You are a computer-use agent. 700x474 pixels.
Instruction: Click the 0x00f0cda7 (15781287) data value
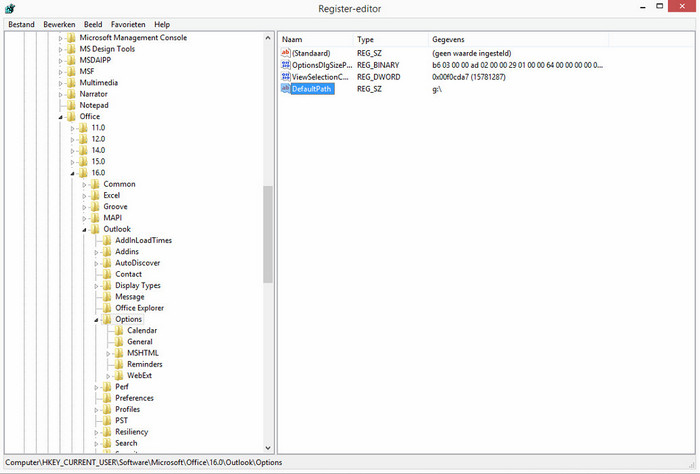(x=469, y=77)
